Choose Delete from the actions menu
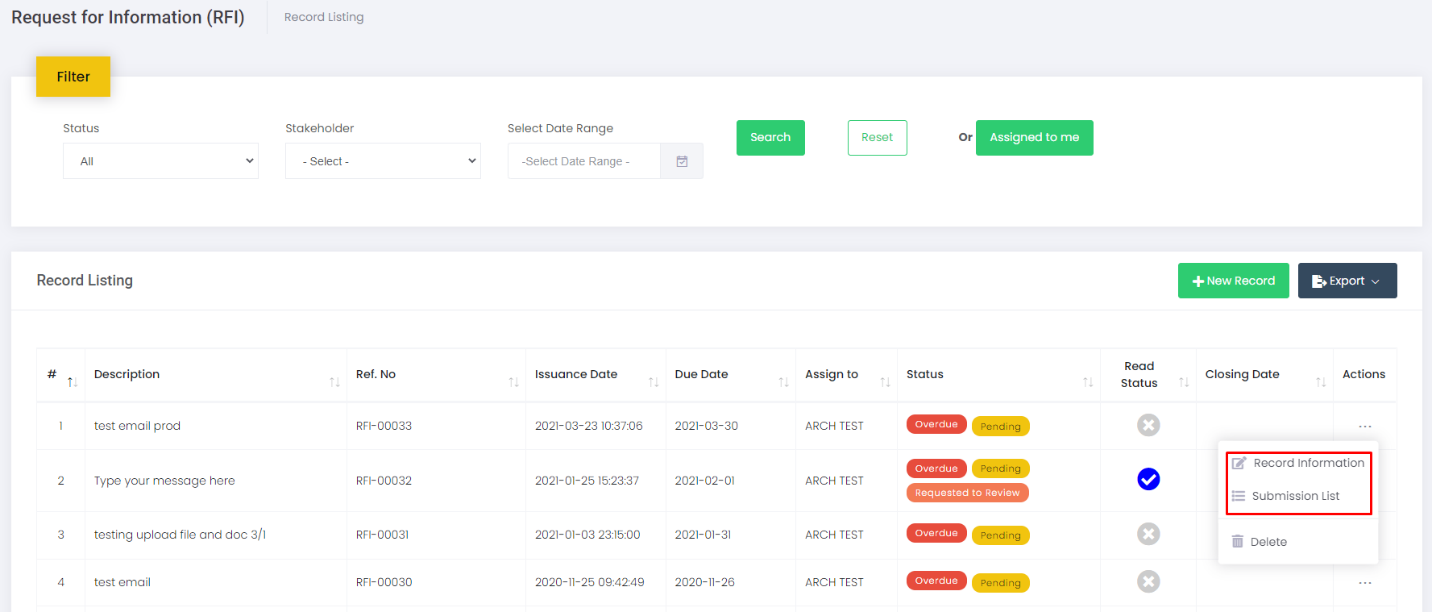Viewport: 1432px width, 612px height. point(1268,542)
